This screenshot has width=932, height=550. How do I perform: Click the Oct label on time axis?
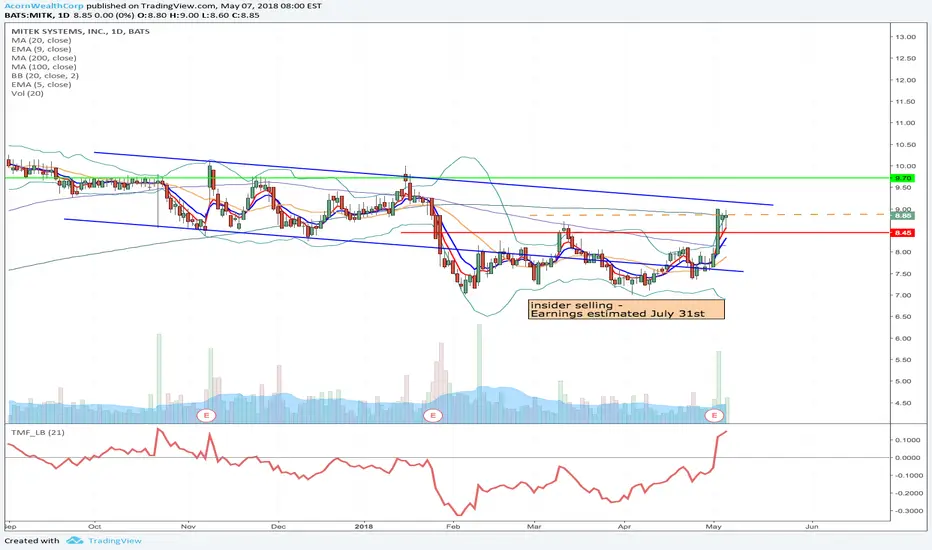[x=95, y=526]
